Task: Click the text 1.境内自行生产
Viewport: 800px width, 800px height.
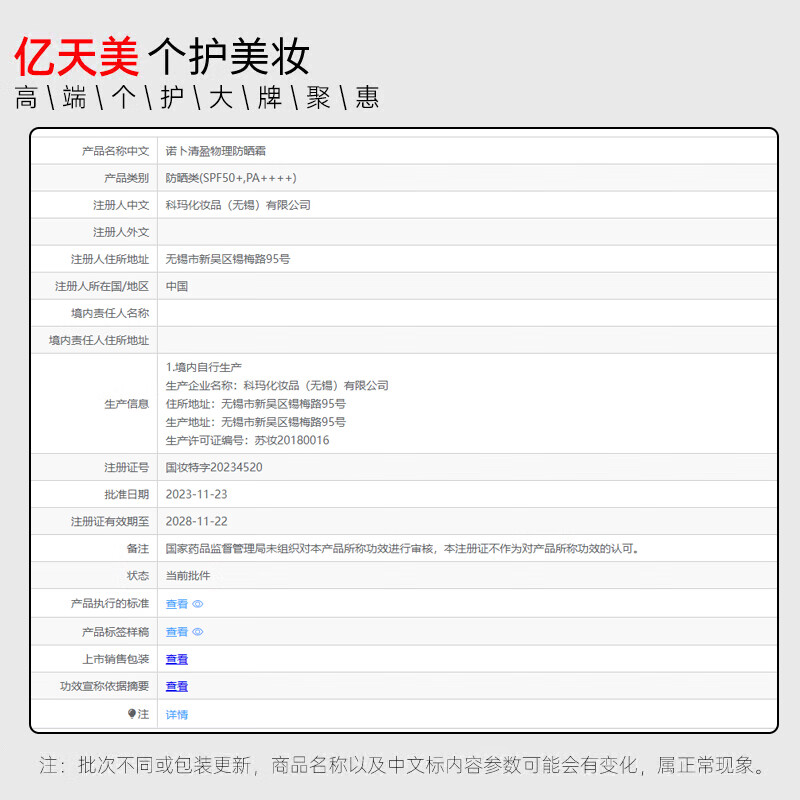Action: [x=204, y=367]
